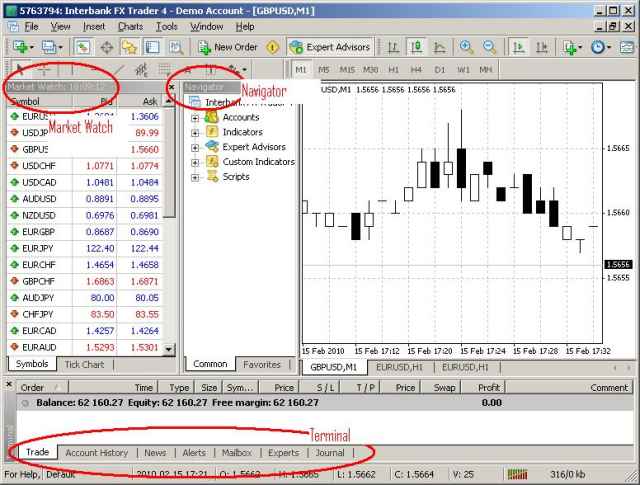Toggle the Navigator star-folder icon
Image resolution: width=640 pixels, height=485 pixels.
click(x=129, y=47)
